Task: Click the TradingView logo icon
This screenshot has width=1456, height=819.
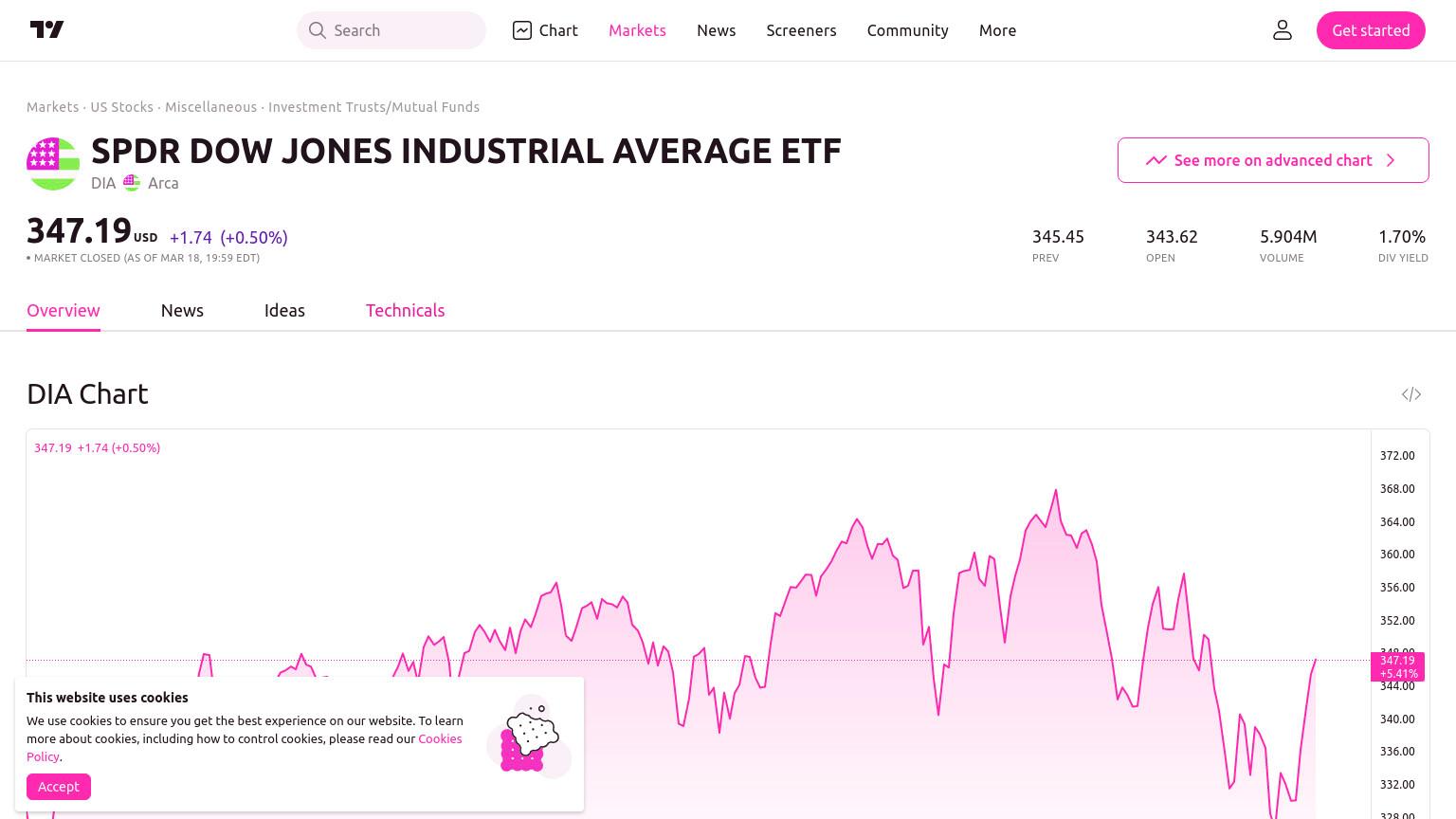Action: [46, 29]
